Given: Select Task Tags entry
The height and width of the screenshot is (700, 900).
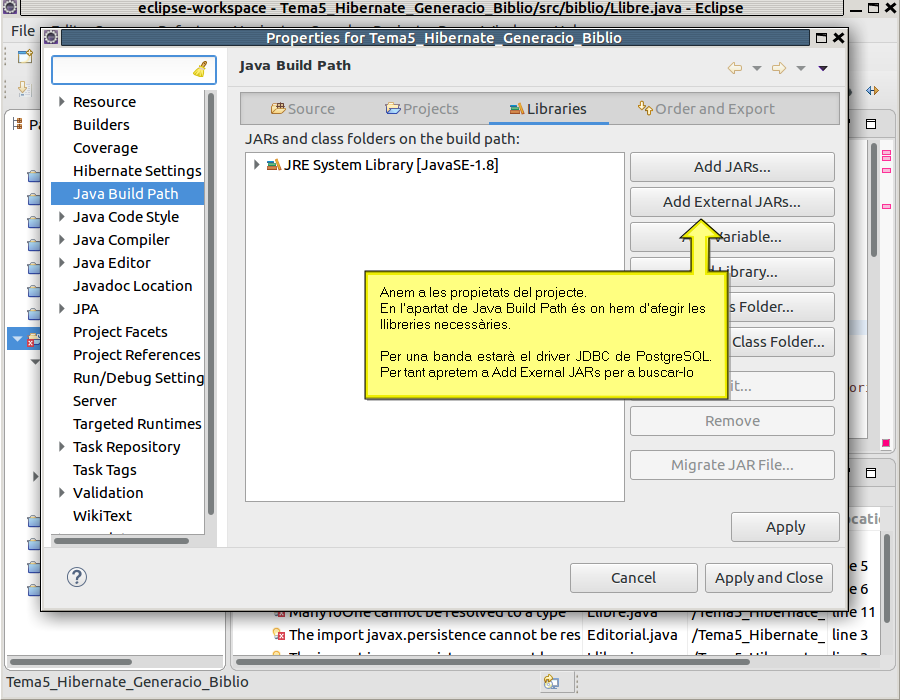Looking at the screenshot, I should pos(104,469).
